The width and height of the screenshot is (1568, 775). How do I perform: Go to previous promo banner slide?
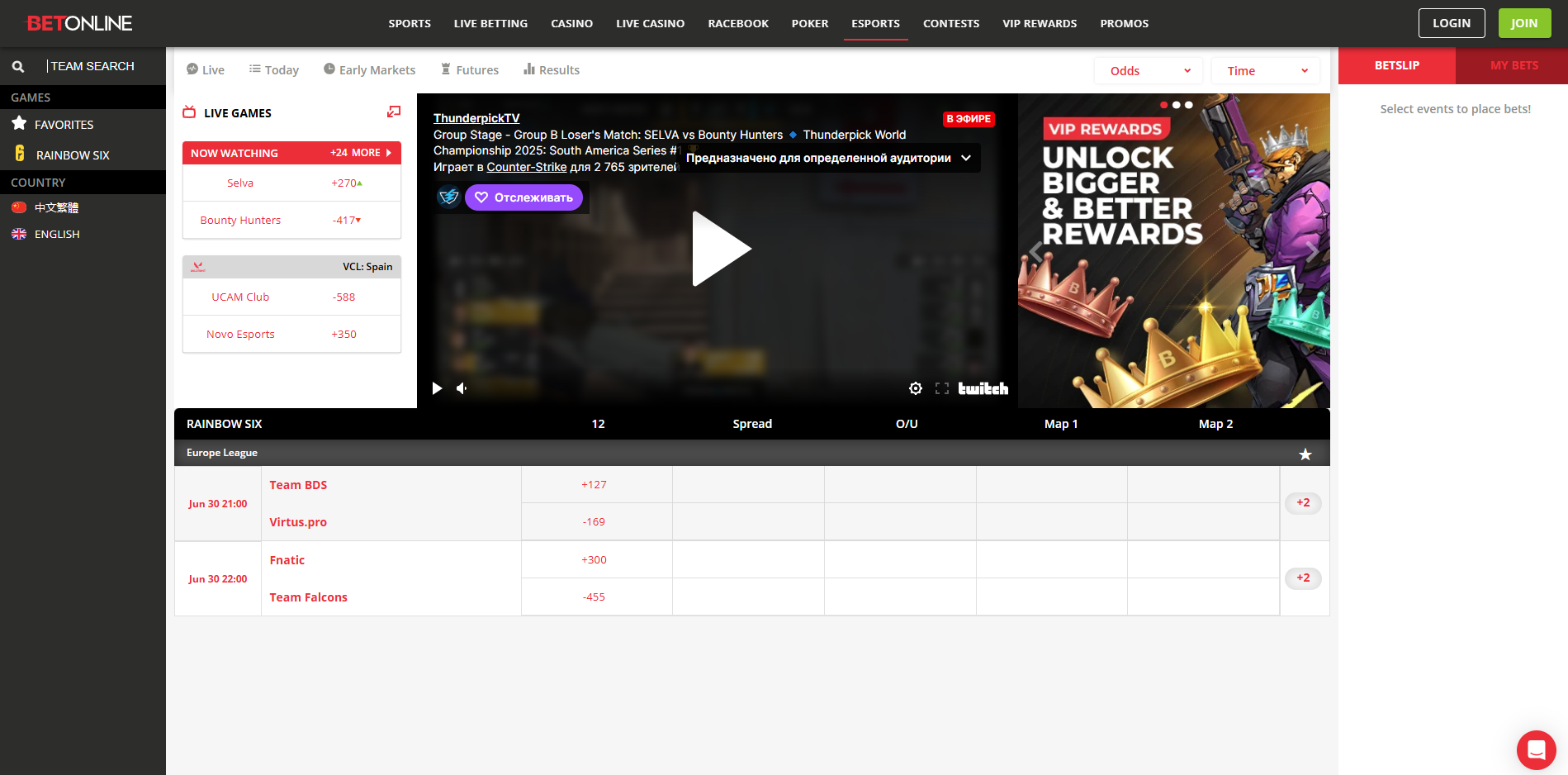1035,253
